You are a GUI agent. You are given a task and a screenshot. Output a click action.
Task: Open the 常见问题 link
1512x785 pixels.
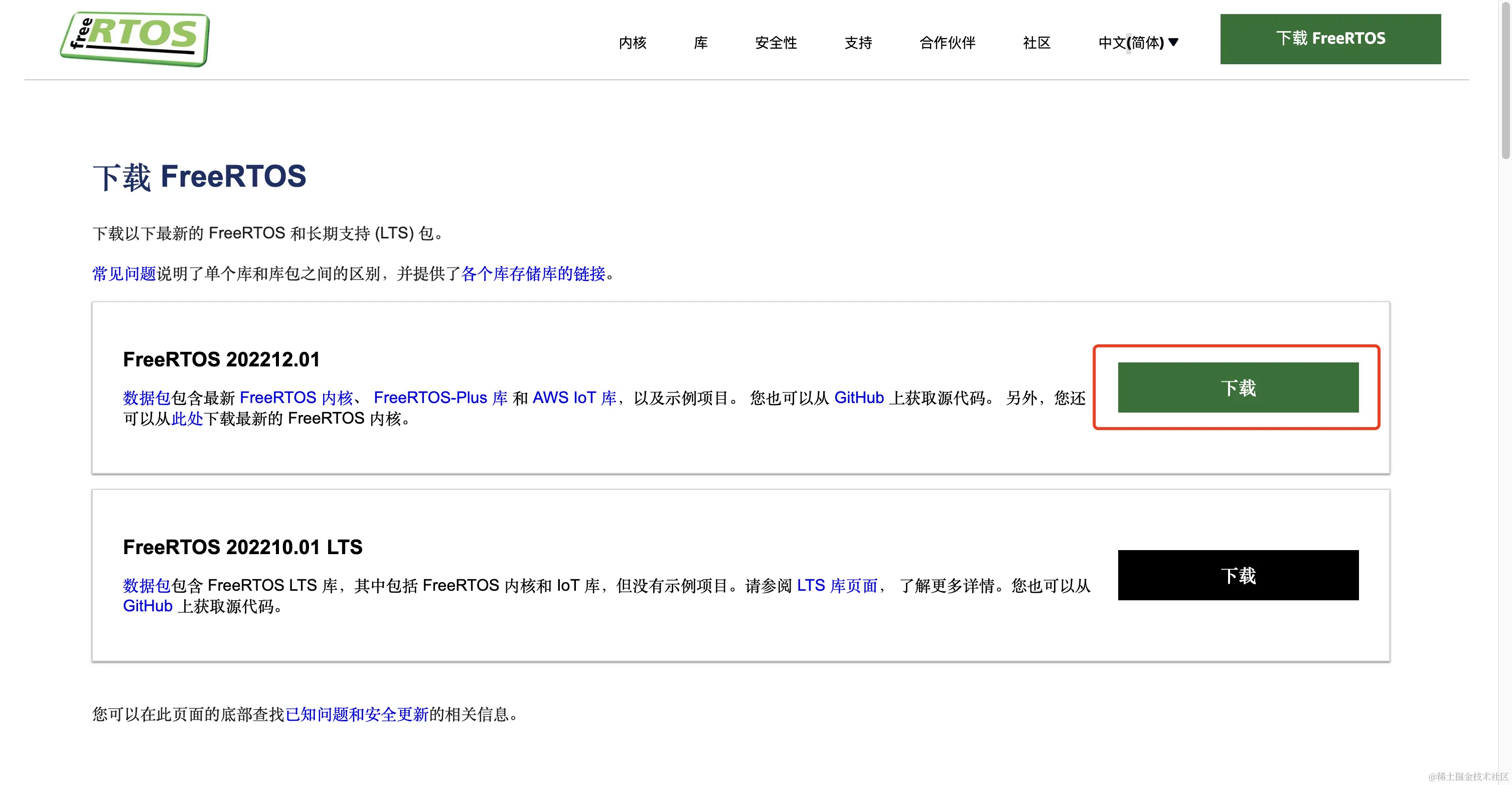pos(124,274)
